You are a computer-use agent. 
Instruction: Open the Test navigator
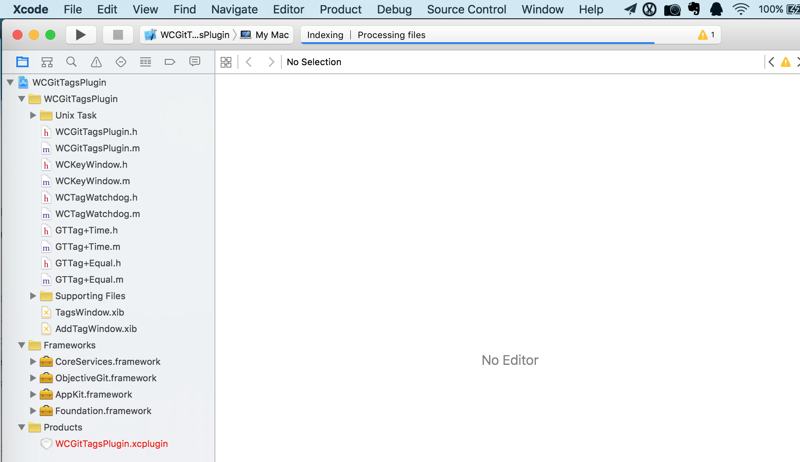120,62
